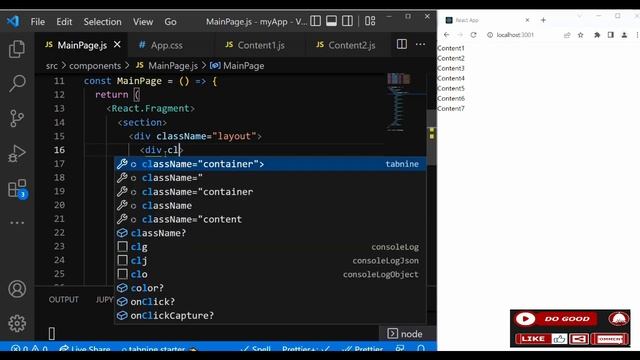Open the Go menu

[170, 22]
